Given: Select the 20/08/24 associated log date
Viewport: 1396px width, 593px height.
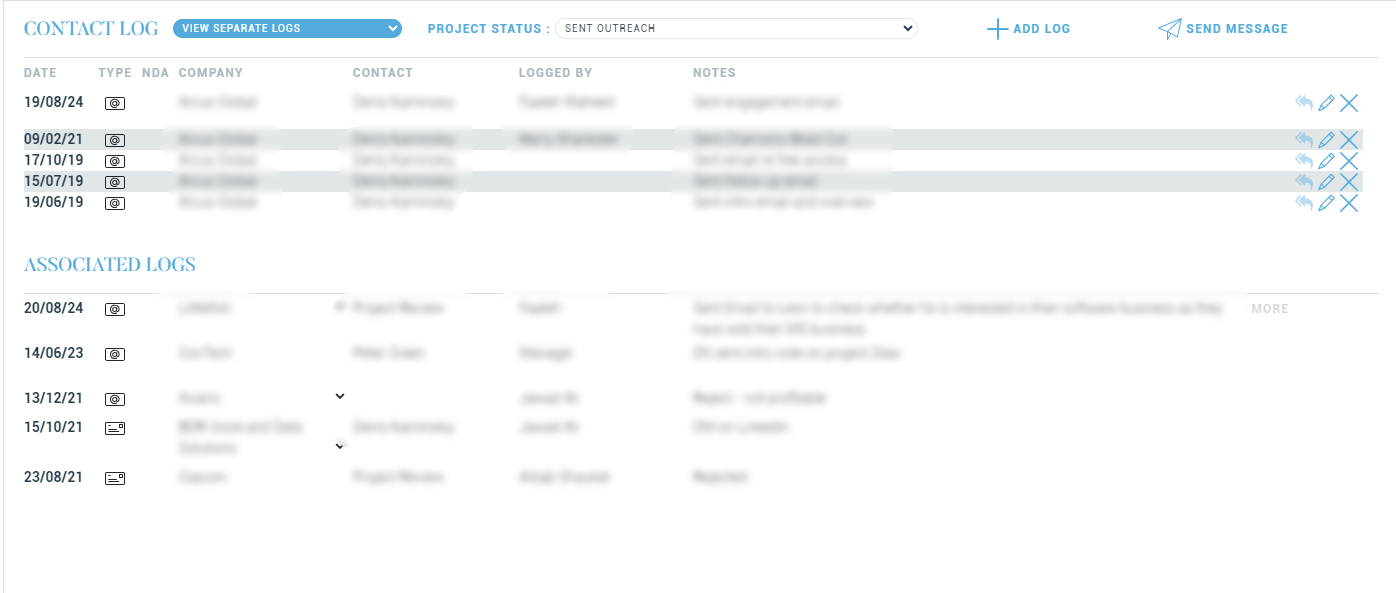Looking at the screenshot, I should click(x=54, y=309).
